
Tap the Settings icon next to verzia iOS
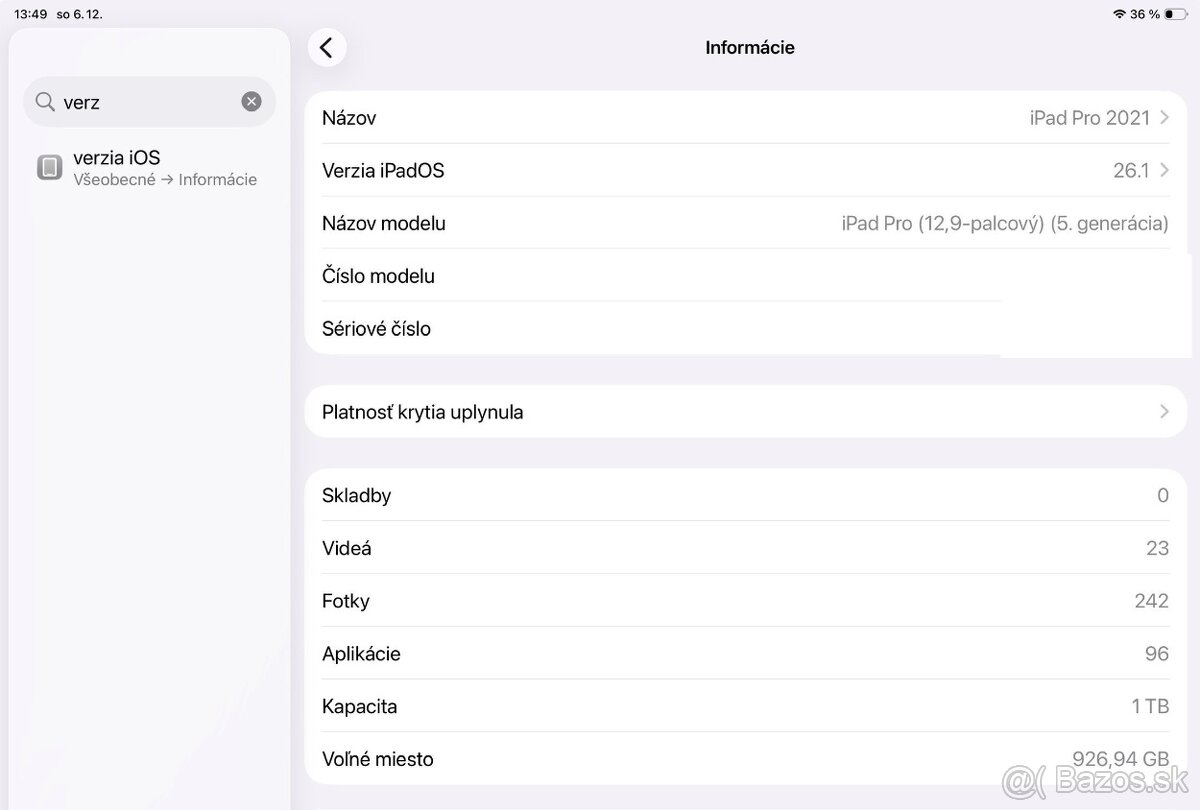(x=48, y=166)
